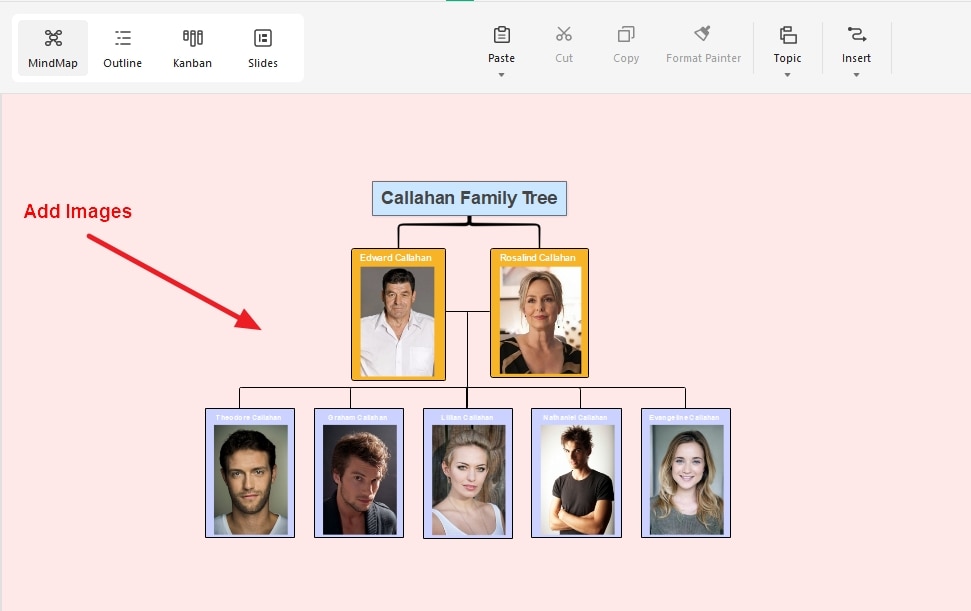The width and height of the screenshot is (971, 611).
Task: Open Slides view
Action: click(x=263, y=48)
